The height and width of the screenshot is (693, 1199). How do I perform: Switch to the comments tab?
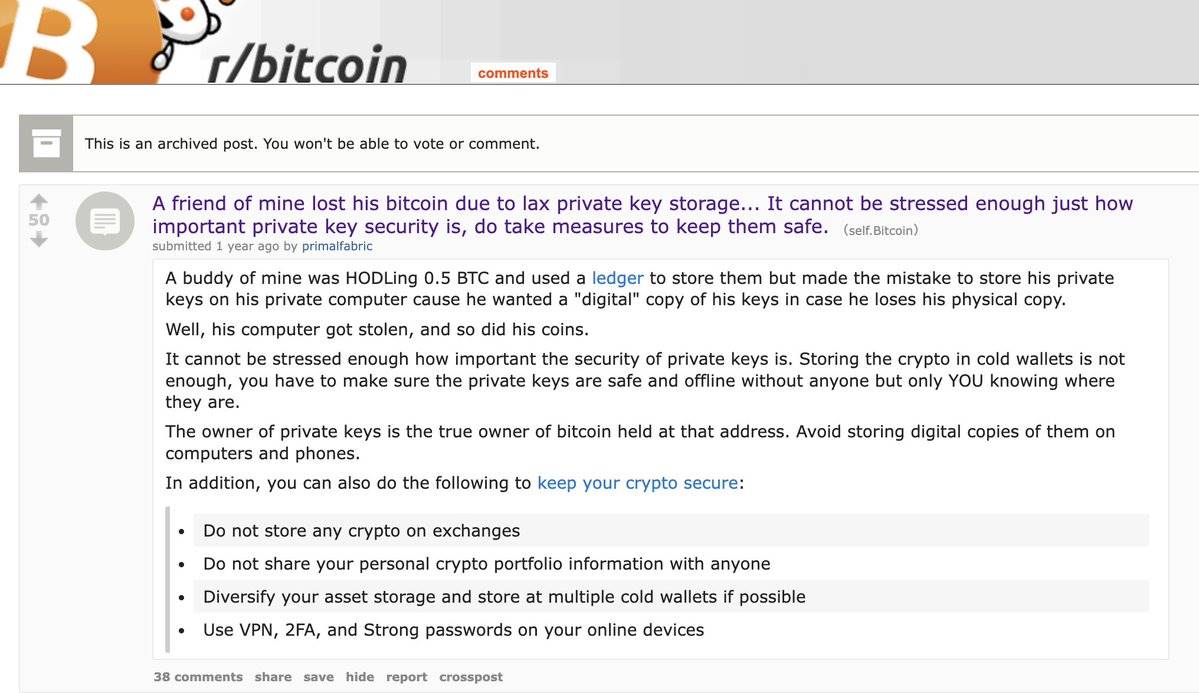point(513,73)
